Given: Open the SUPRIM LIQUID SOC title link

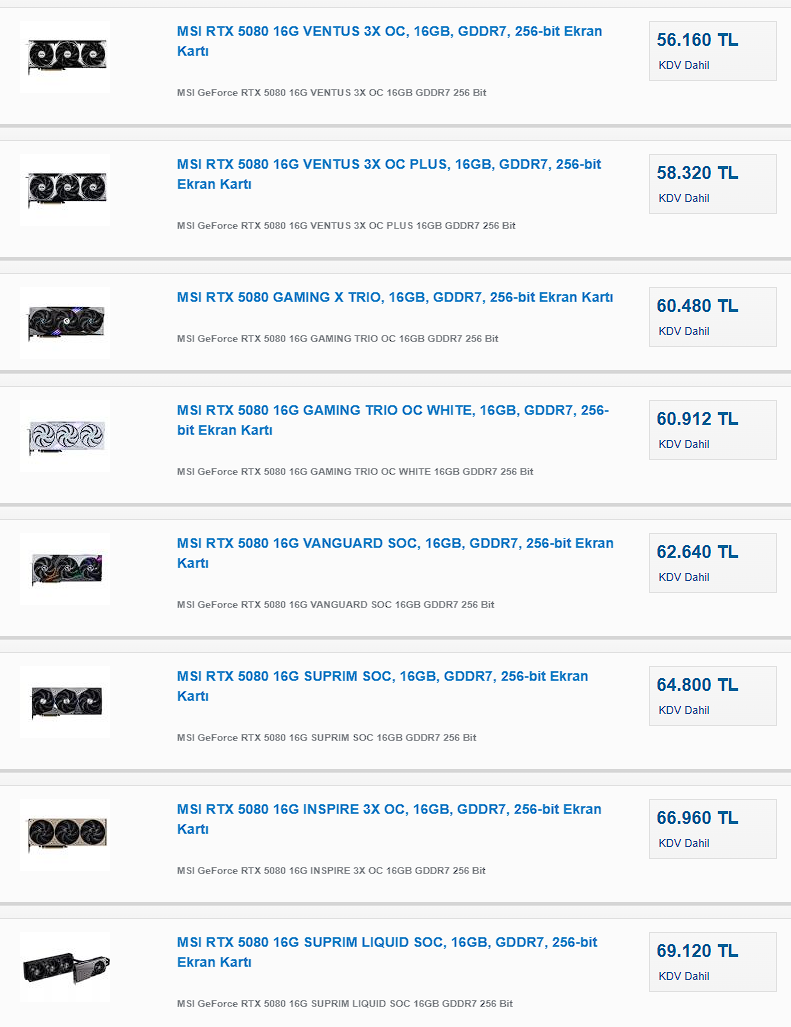Looking at the screenshot, I should [x=387, y=952].
